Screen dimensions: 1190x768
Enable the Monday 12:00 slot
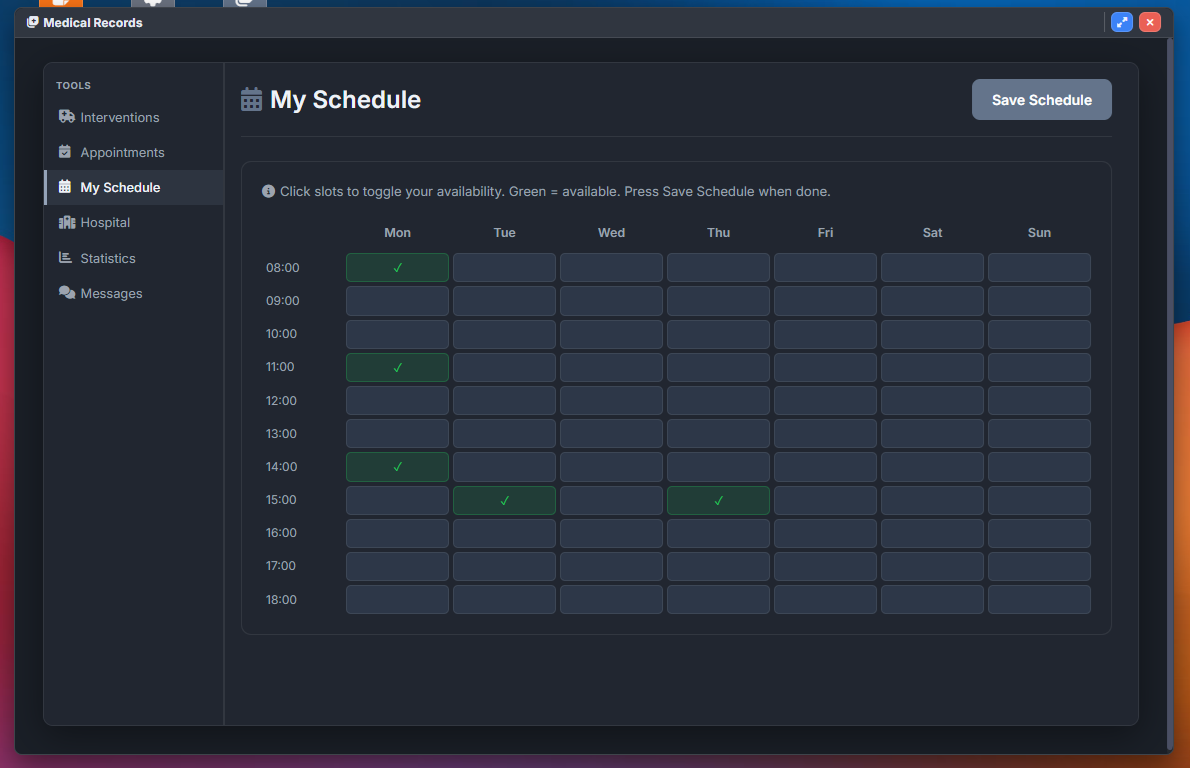pyautogui.click(x=397, y=401)
